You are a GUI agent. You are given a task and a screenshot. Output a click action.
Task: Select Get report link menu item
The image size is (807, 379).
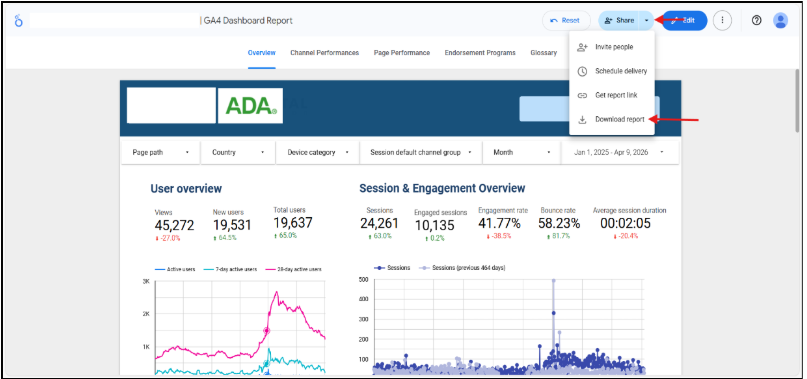612,95
